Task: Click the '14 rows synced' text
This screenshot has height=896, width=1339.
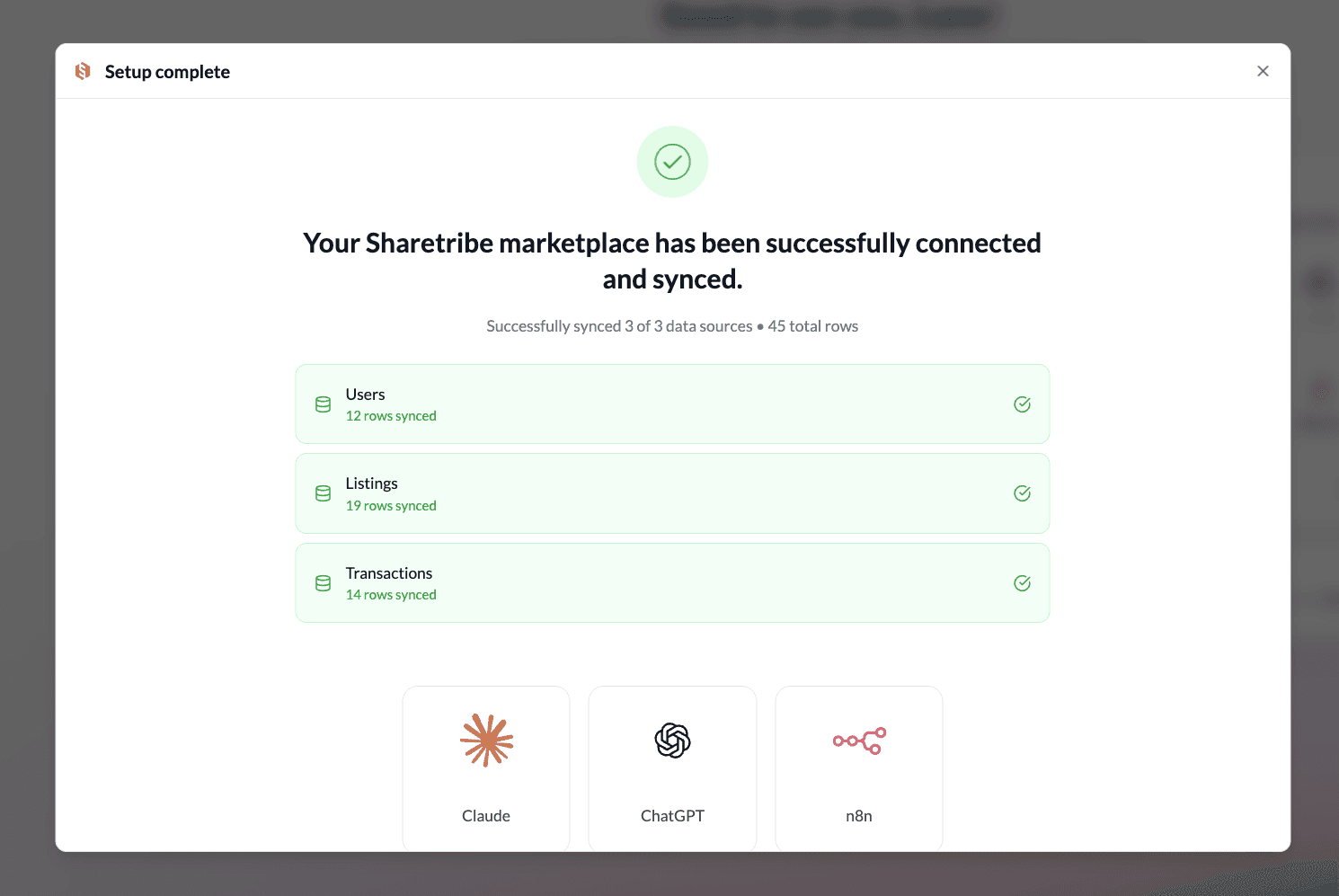Action: [391, 595]
